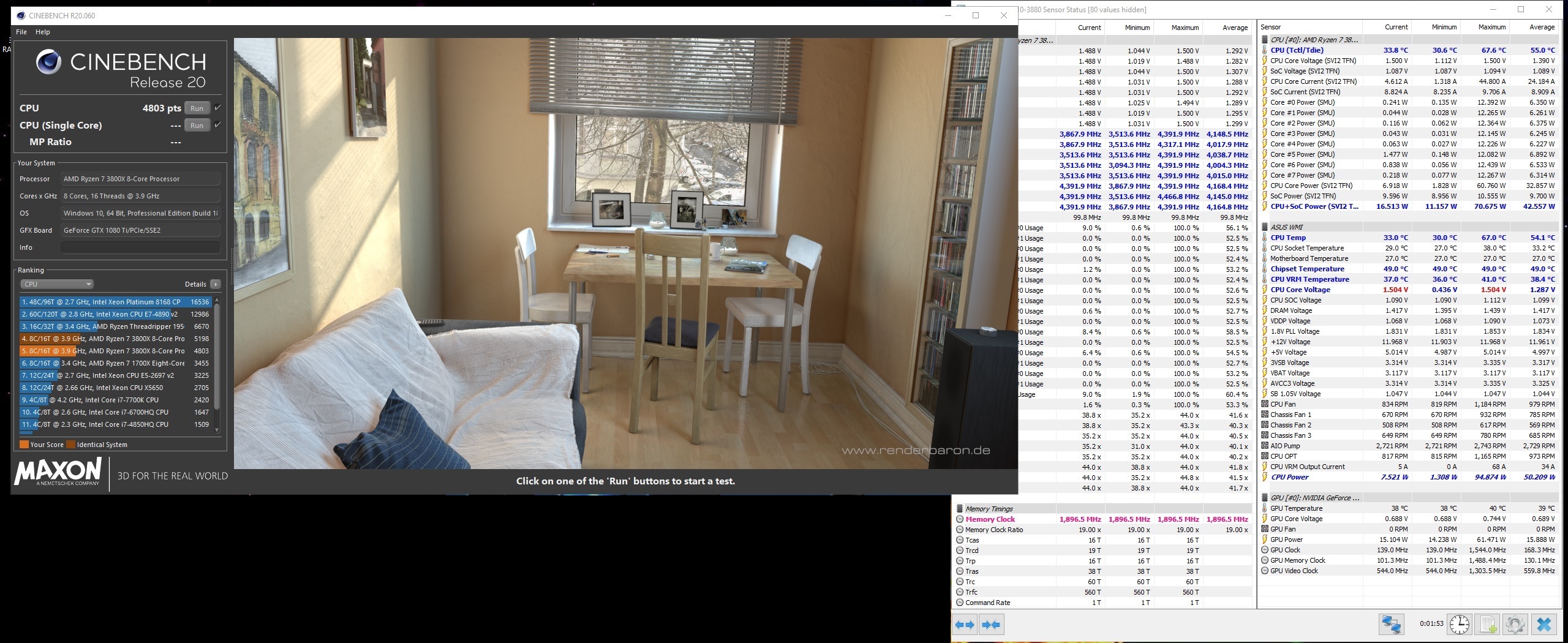Image resolution: width=1568 pixels, height=643 pixels.
Task: Click the Cinebench sphere logo icon
Action: click(x=48, y=62)
